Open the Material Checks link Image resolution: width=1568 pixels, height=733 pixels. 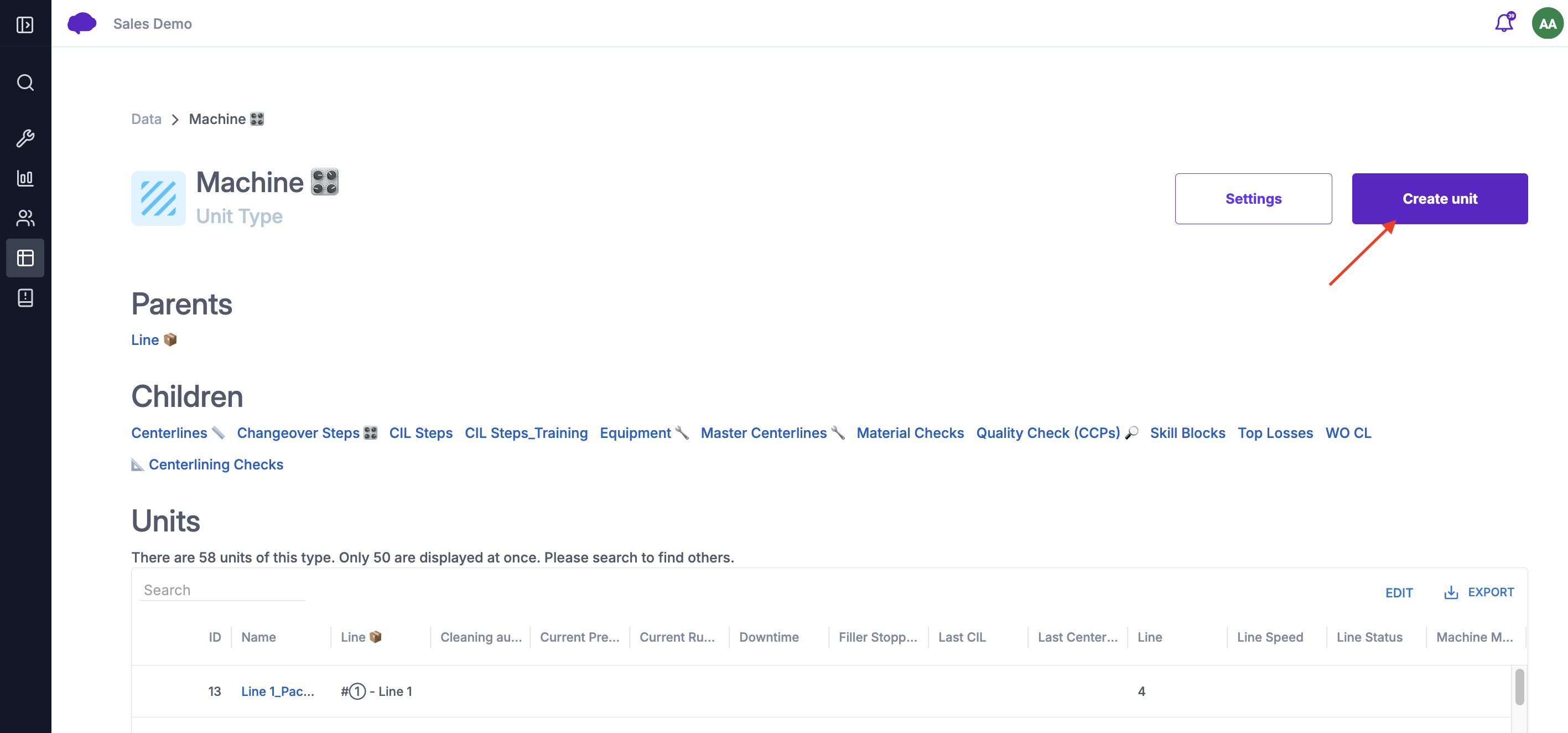click(910, 432)
